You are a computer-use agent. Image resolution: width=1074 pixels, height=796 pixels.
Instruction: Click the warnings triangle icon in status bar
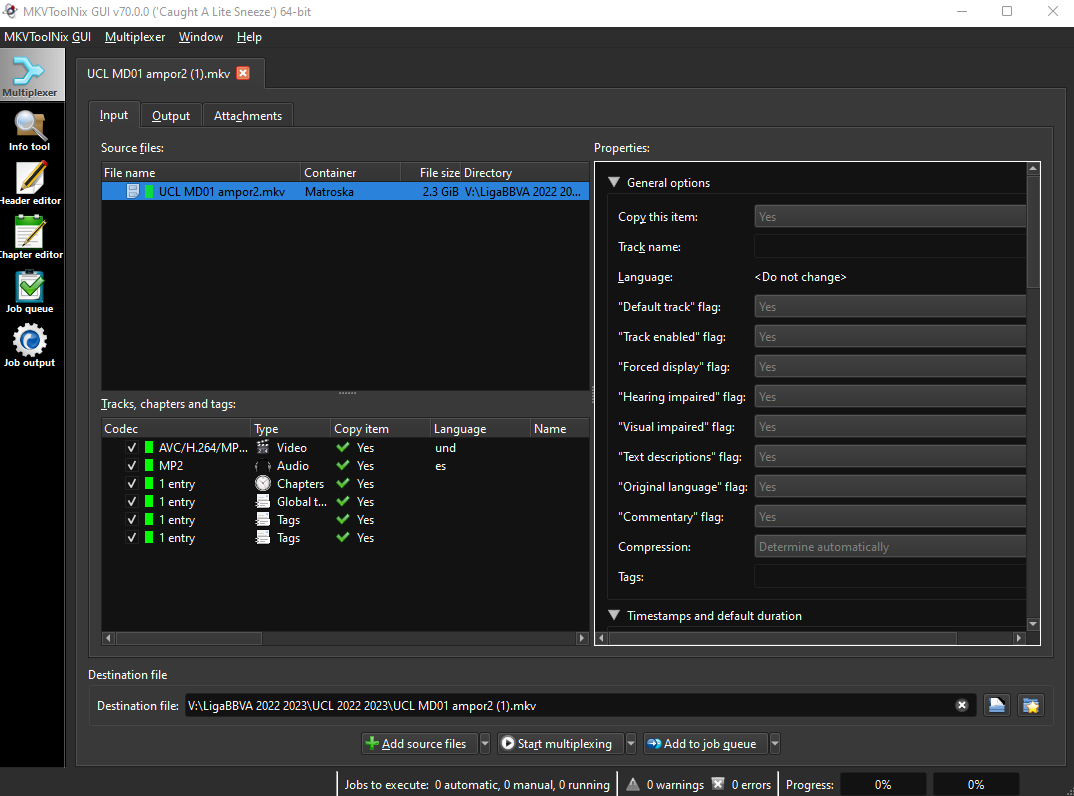pyautogui.click(x=633, y=784)
